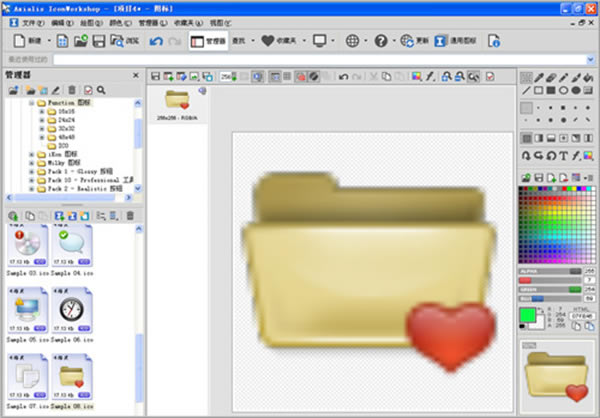Click the open folder icon in main toolbar
The image size is (600, 418).
(x=81, y=41)
